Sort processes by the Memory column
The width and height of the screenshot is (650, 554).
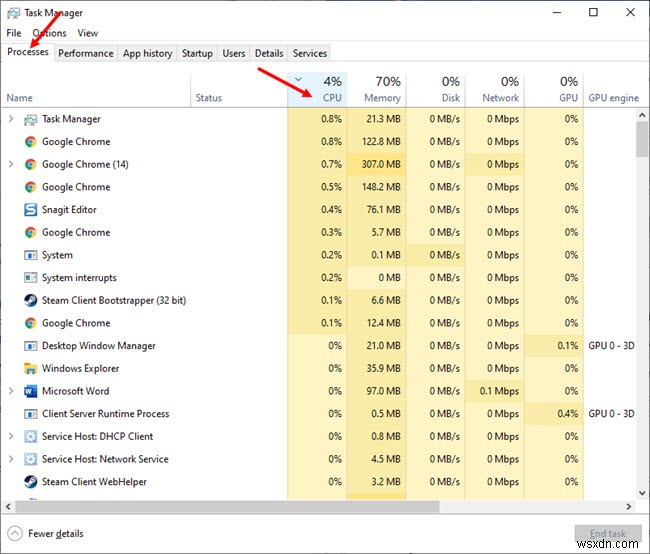[x=376, y=90]
